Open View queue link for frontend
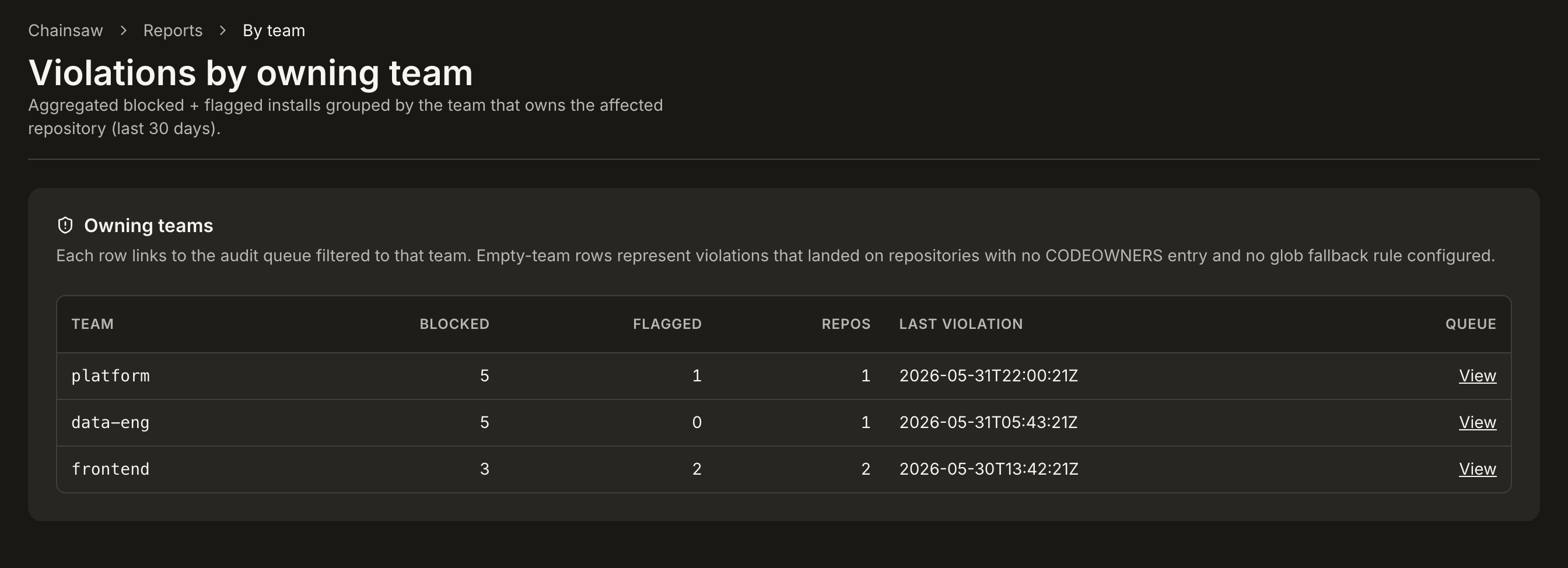The width and height of the screenshot is (1568, 568). (x=1478, y=469)
